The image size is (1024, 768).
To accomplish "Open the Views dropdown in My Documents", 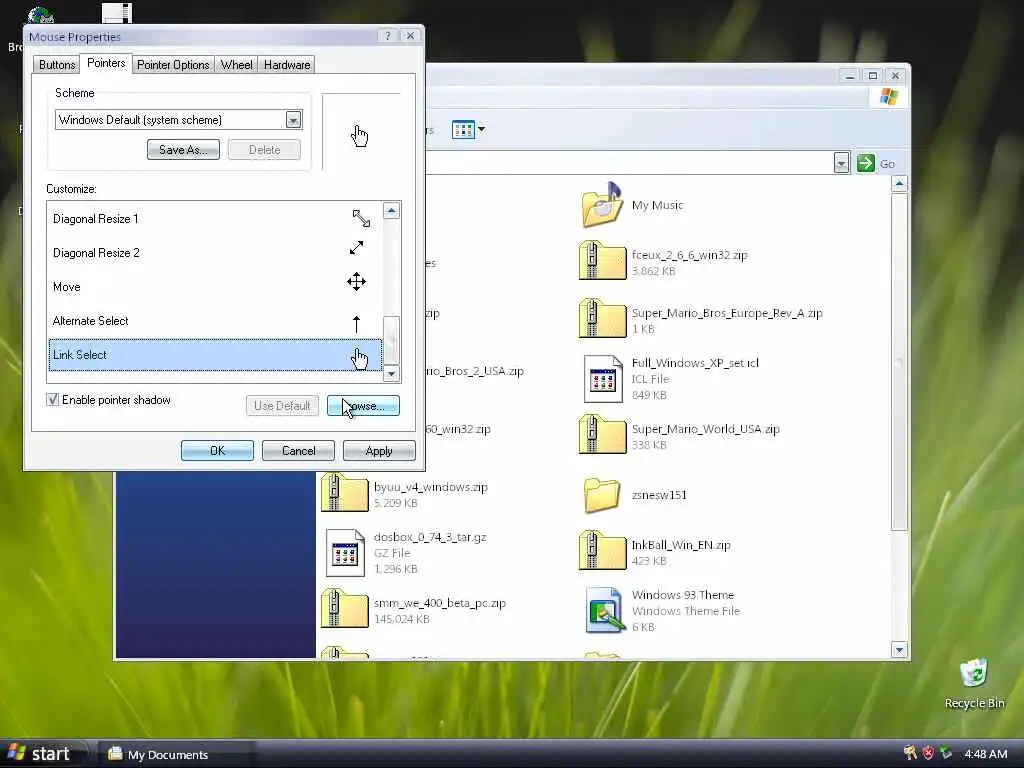I will tap(481, 129).
